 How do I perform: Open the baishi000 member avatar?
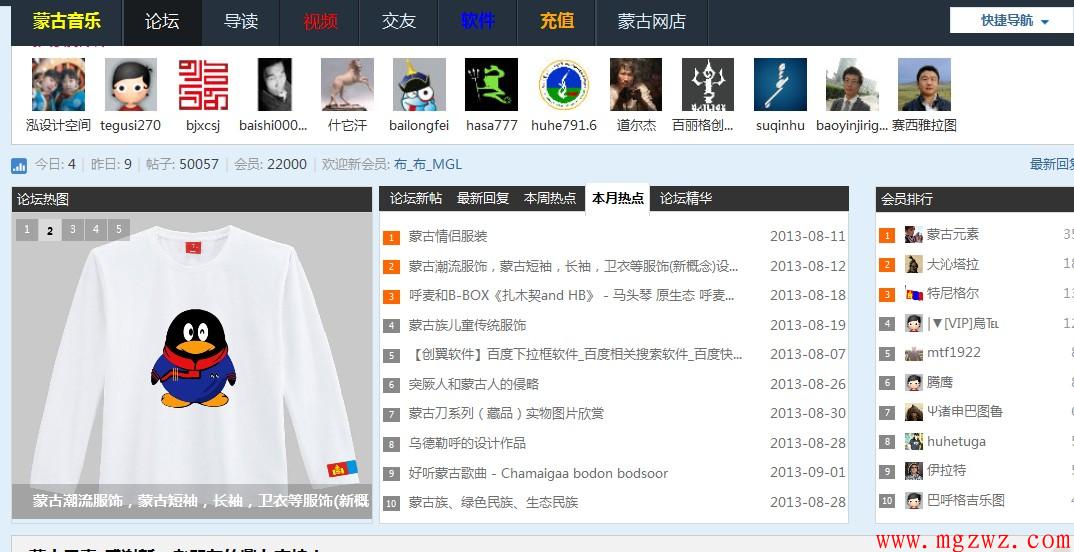pos(275,84)
